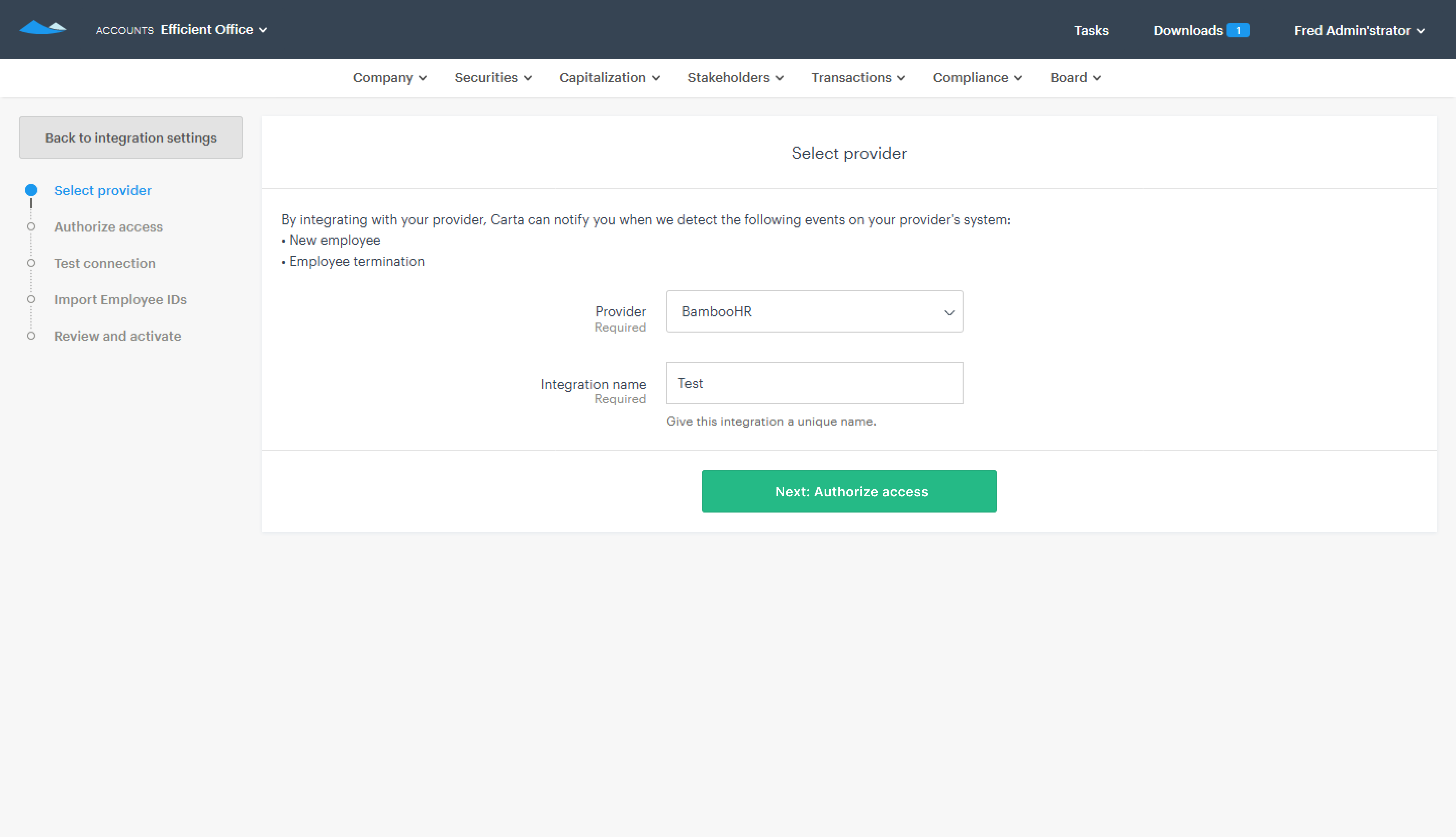Click Back to integration settings button
Screen dimensions: 1456x837
click(130, 137)
